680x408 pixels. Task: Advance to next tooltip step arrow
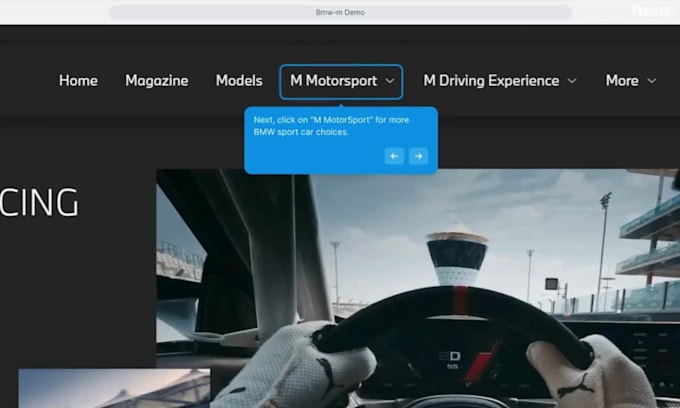point(418,156)
